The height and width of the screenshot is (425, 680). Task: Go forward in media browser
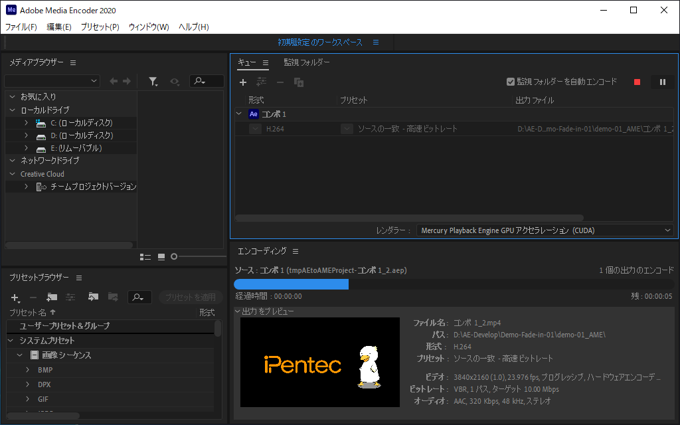(127, 81)
